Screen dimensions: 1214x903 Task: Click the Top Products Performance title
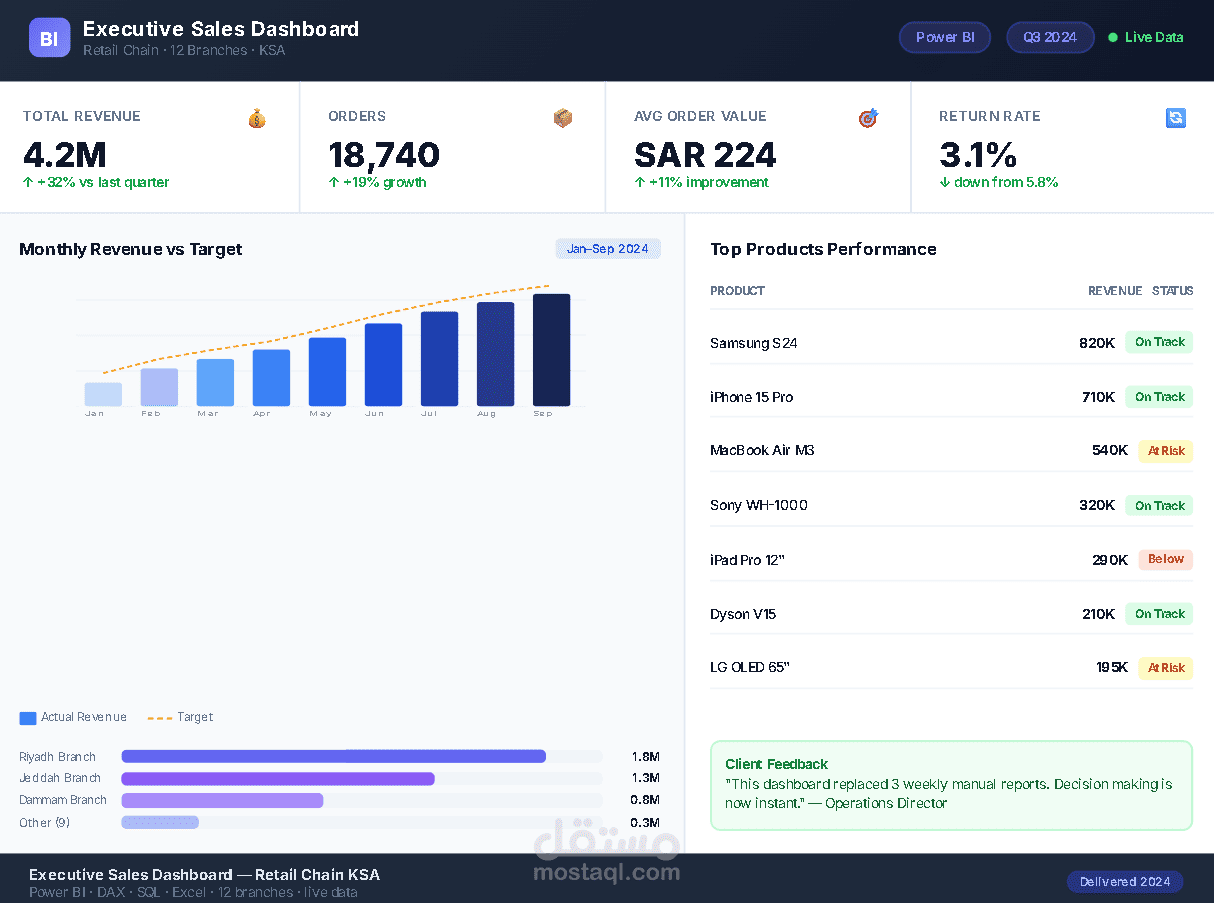point(823,249)
